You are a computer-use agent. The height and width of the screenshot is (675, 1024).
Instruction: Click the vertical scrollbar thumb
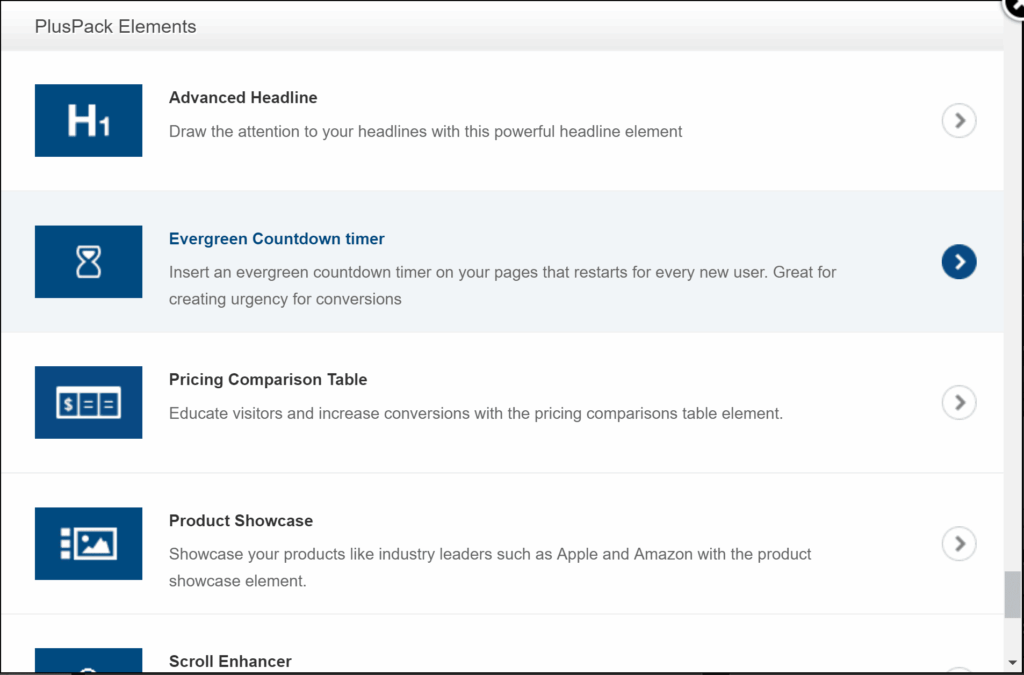1013,594
